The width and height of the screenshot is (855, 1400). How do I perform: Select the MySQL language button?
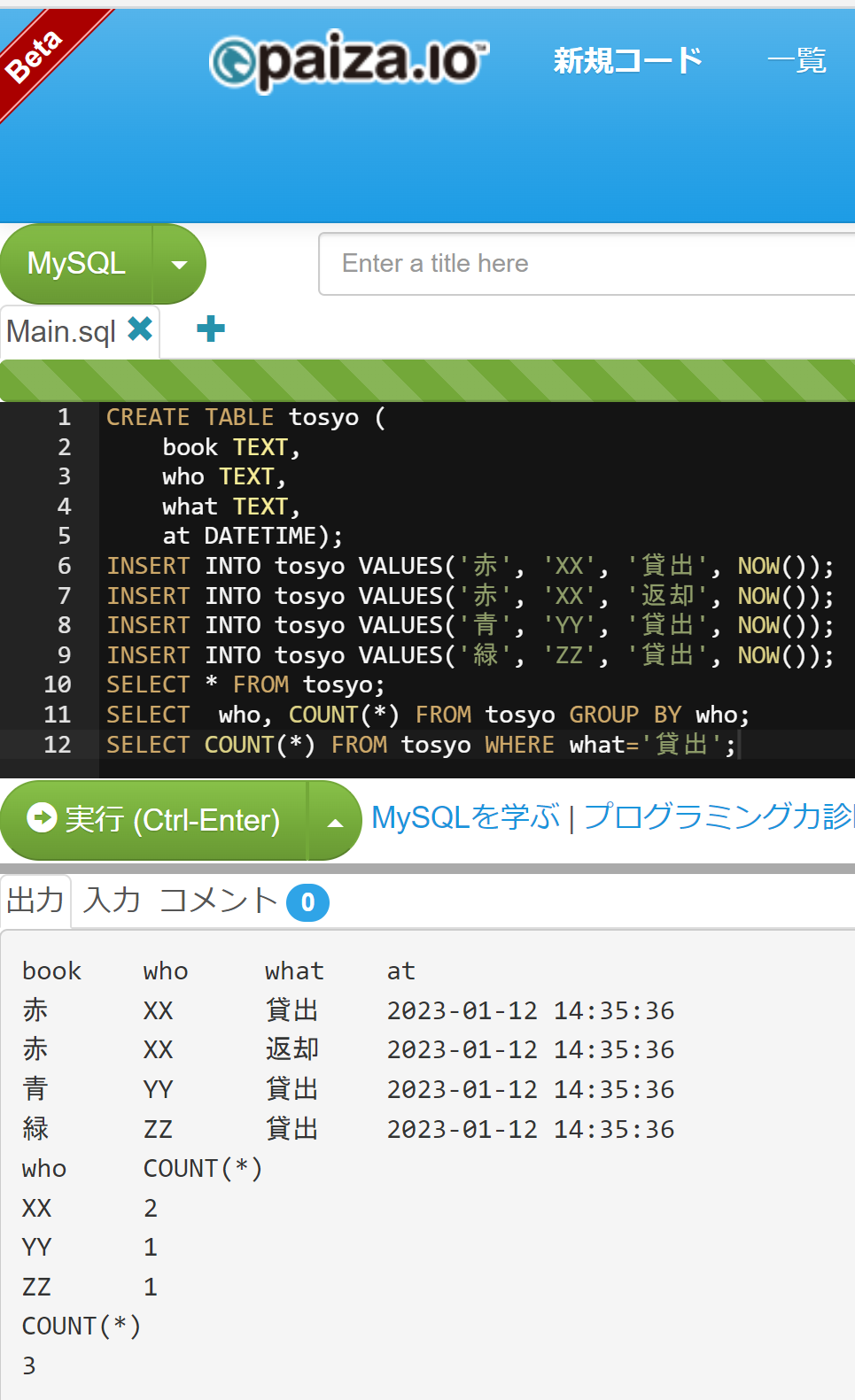(76, 264)
